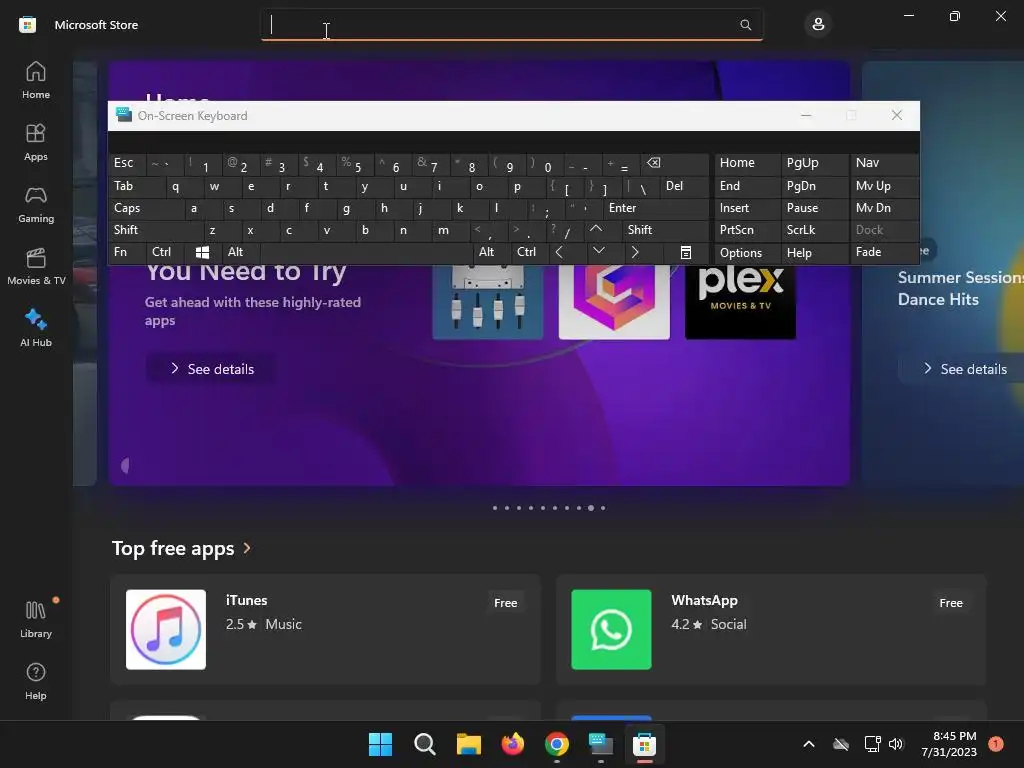
Task: Select the first carousel page dot
Action: point(495,508)
